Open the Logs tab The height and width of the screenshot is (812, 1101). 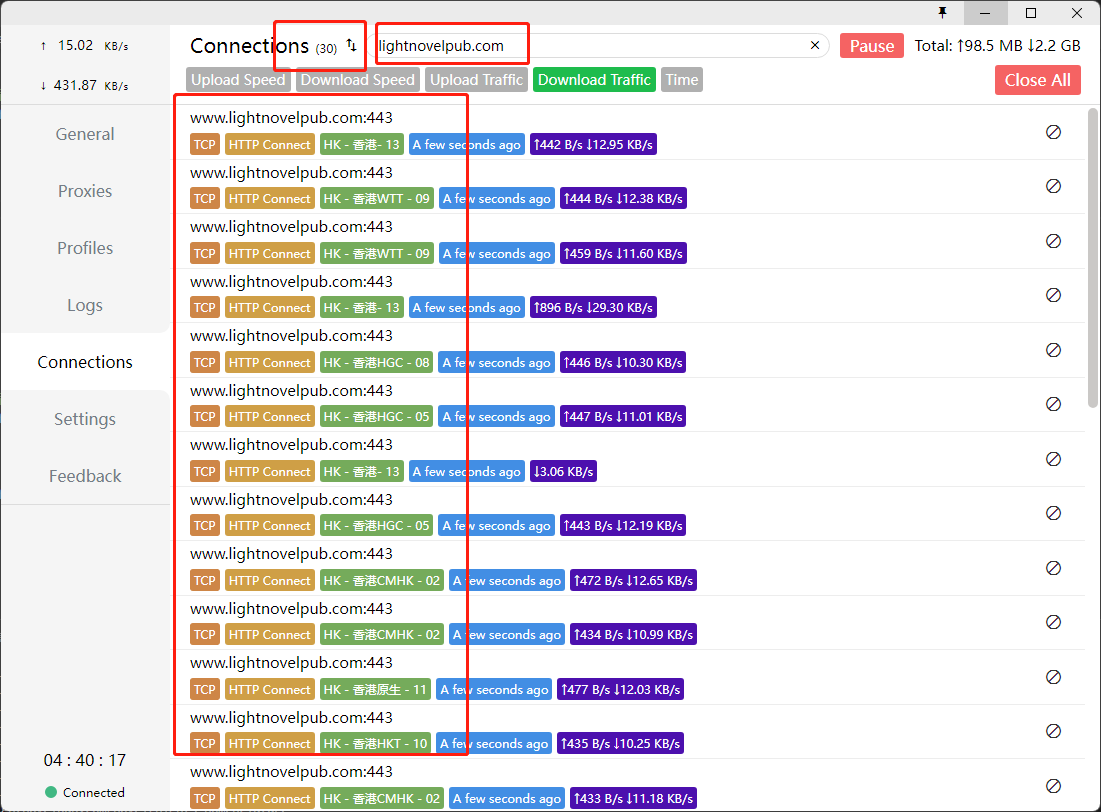pos(85,305)
